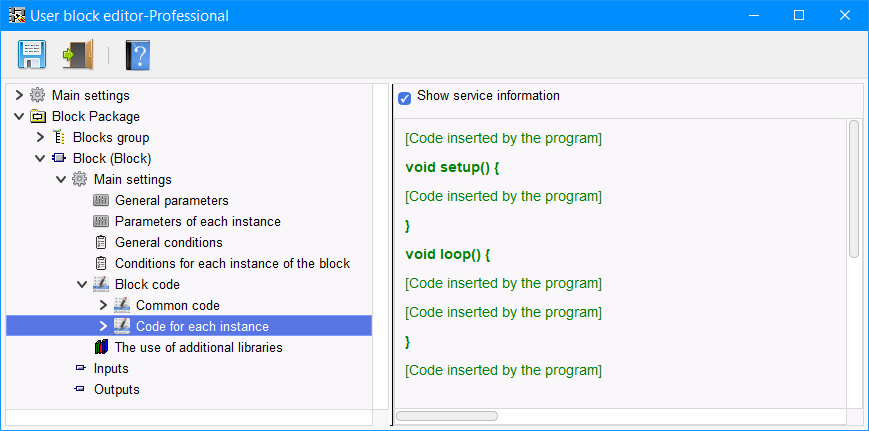Click the Exit door icon

pyautogui.click(x=77, y=54)
